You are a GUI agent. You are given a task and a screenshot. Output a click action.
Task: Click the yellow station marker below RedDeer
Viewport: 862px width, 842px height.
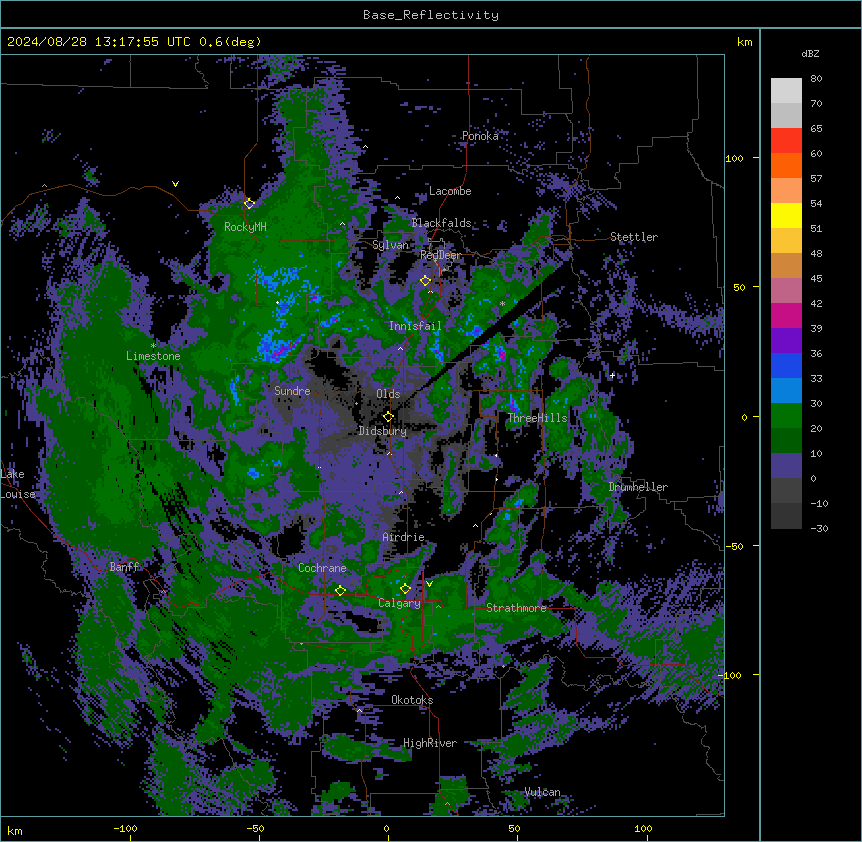[425, 280]
